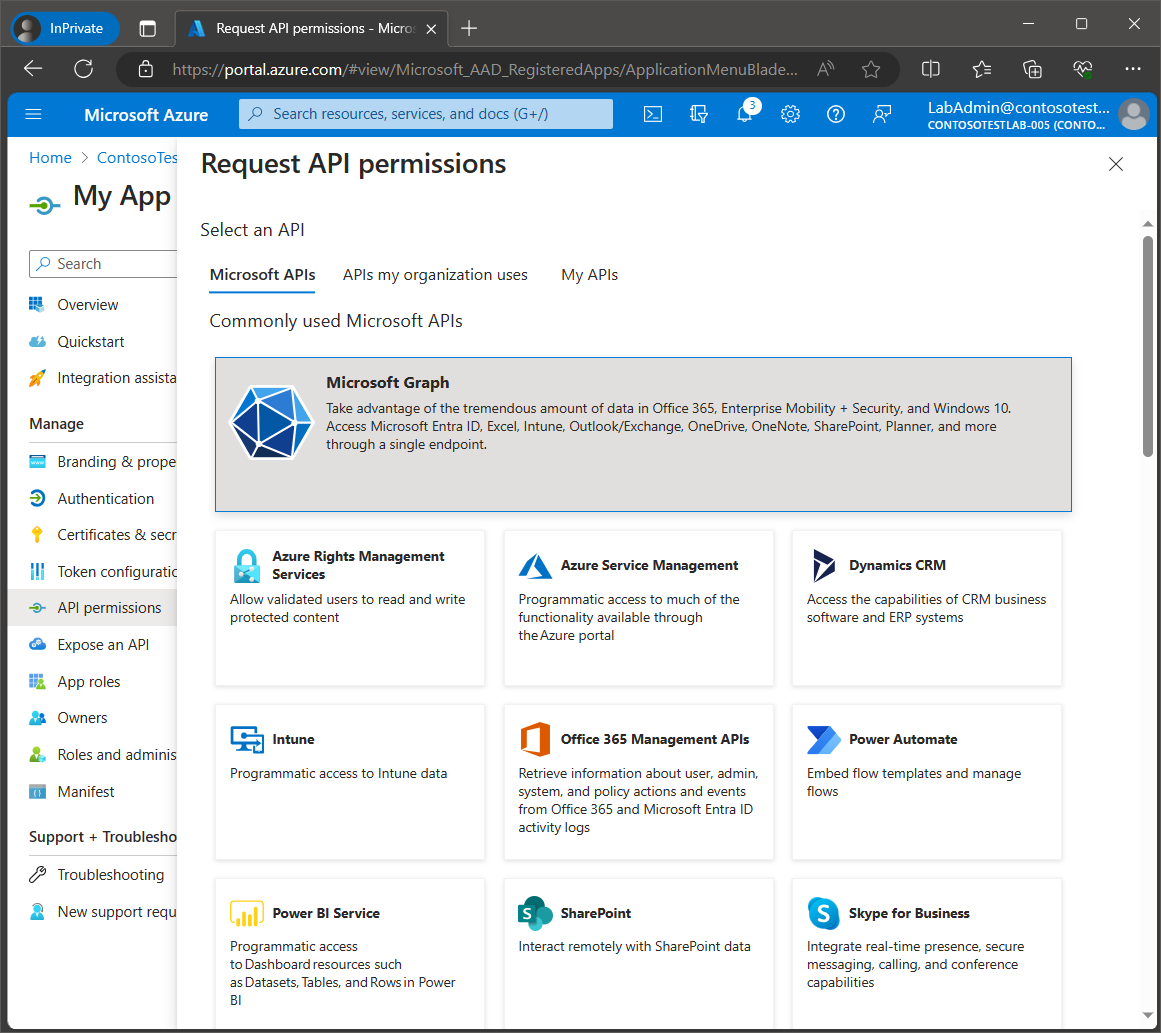Click the Microsoft Graph logo icon
The image size is (1161, 1033).
272,422
